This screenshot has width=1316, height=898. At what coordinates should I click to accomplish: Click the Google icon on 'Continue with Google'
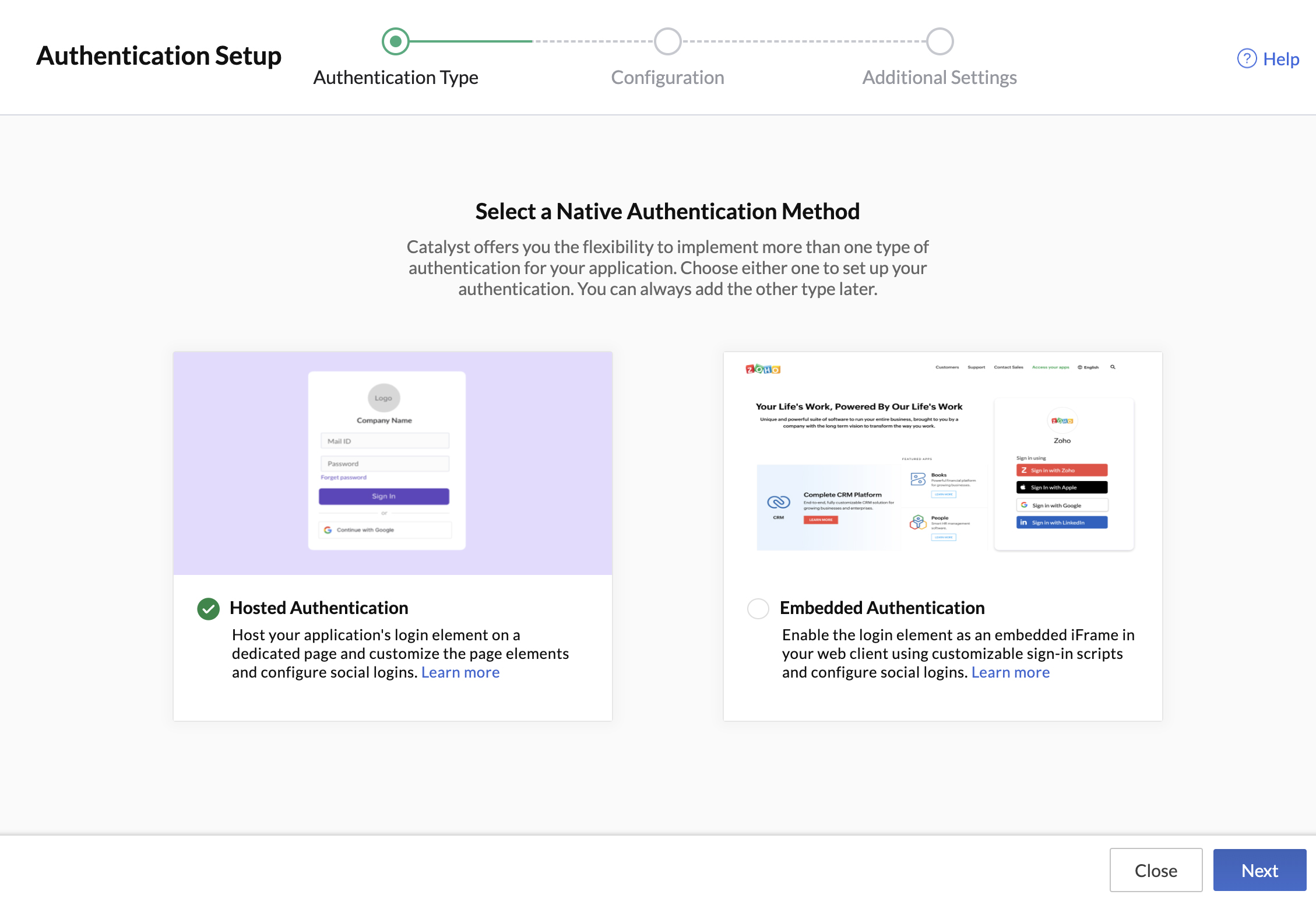click(328, 529)
